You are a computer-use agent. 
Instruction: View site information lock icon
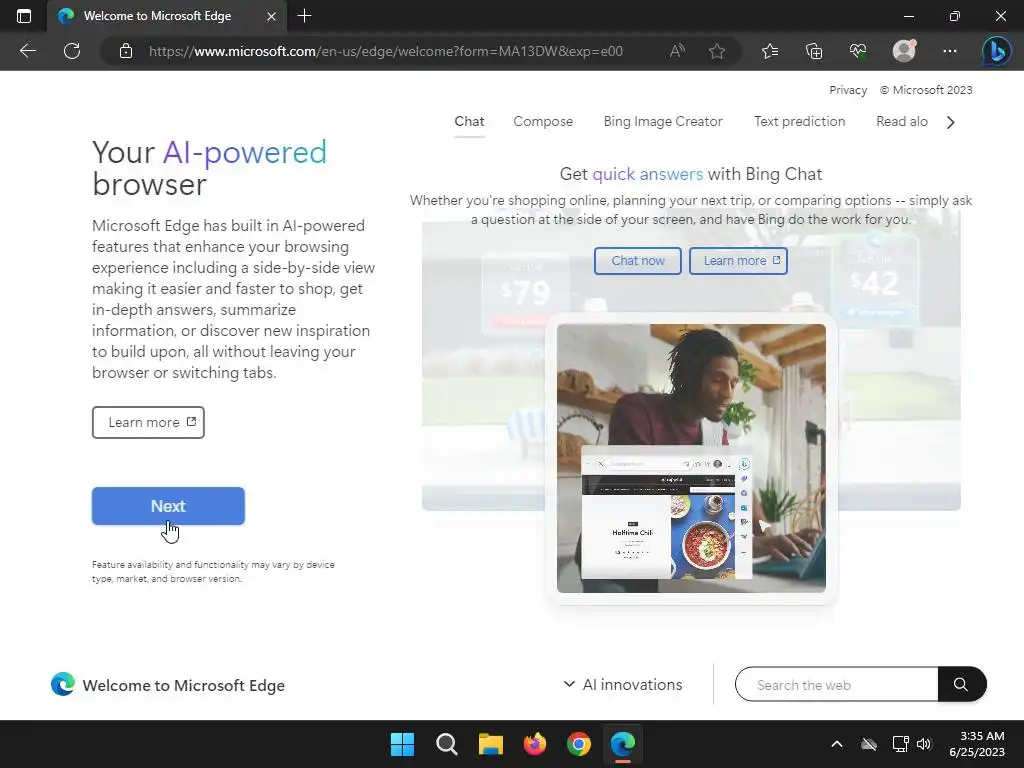tap(126, 51)
